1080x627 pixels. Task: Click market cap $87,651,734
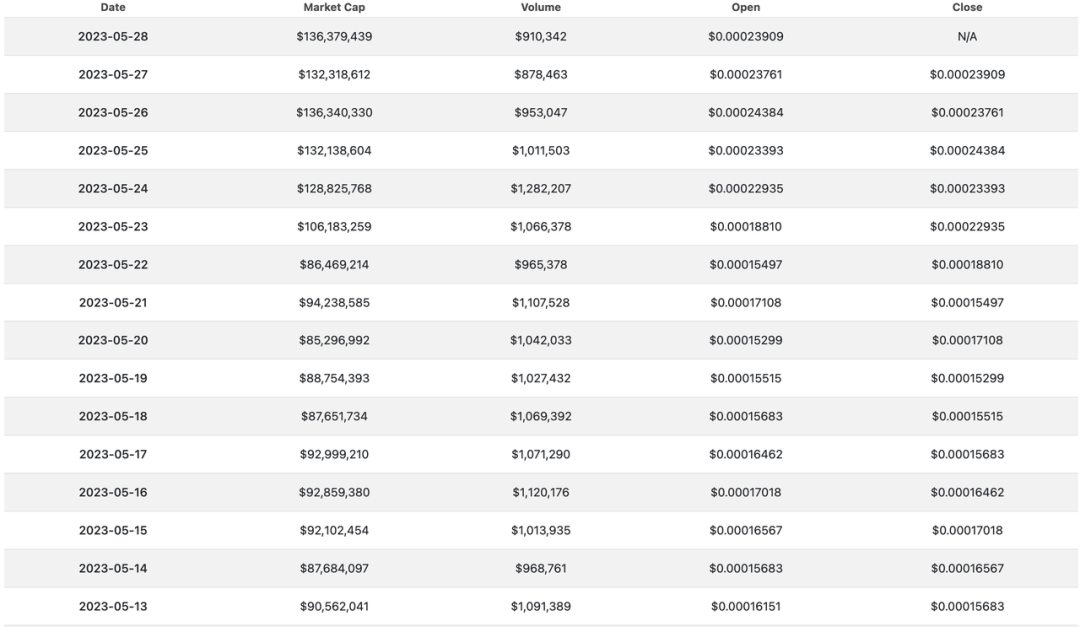(334, 416)
